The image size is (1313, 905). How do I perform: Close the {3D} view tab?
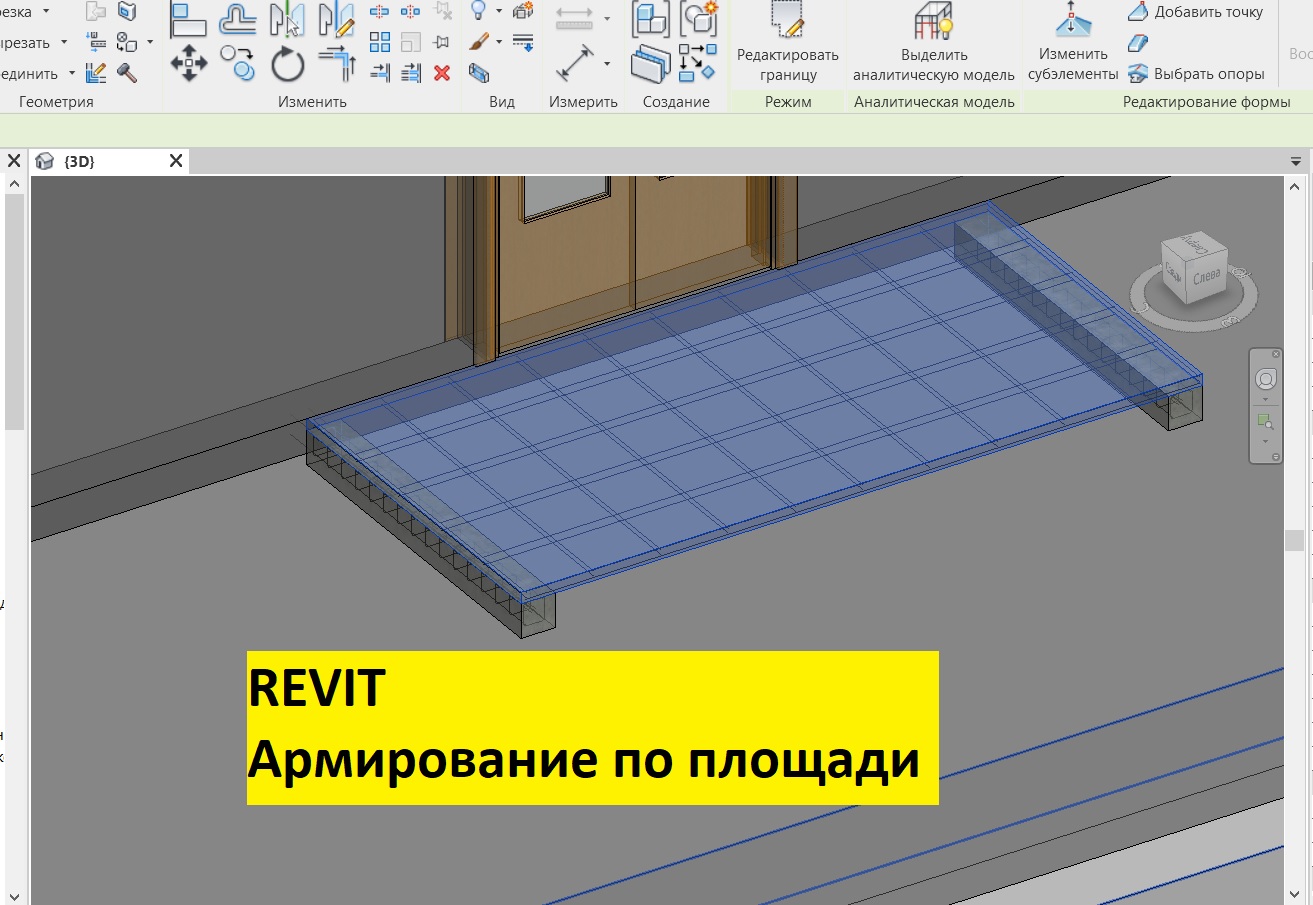176,160
